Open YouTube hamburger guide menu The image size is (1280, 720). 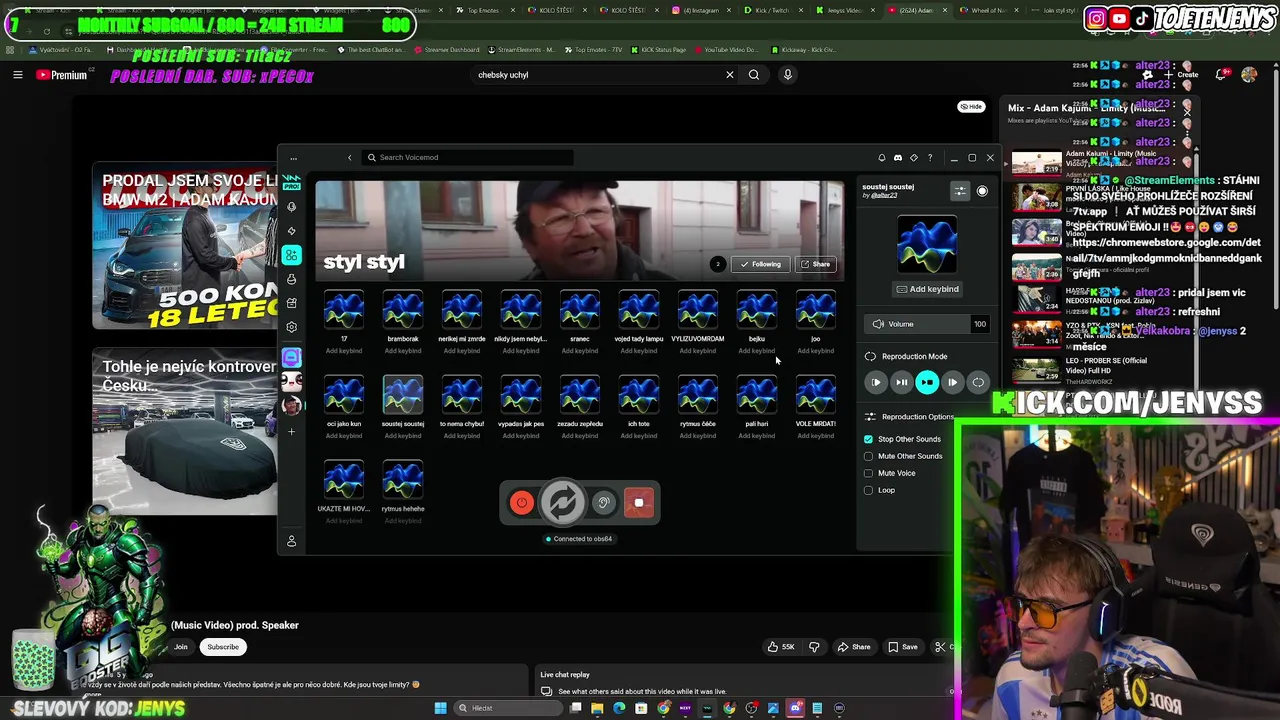(x=17, y=75)
